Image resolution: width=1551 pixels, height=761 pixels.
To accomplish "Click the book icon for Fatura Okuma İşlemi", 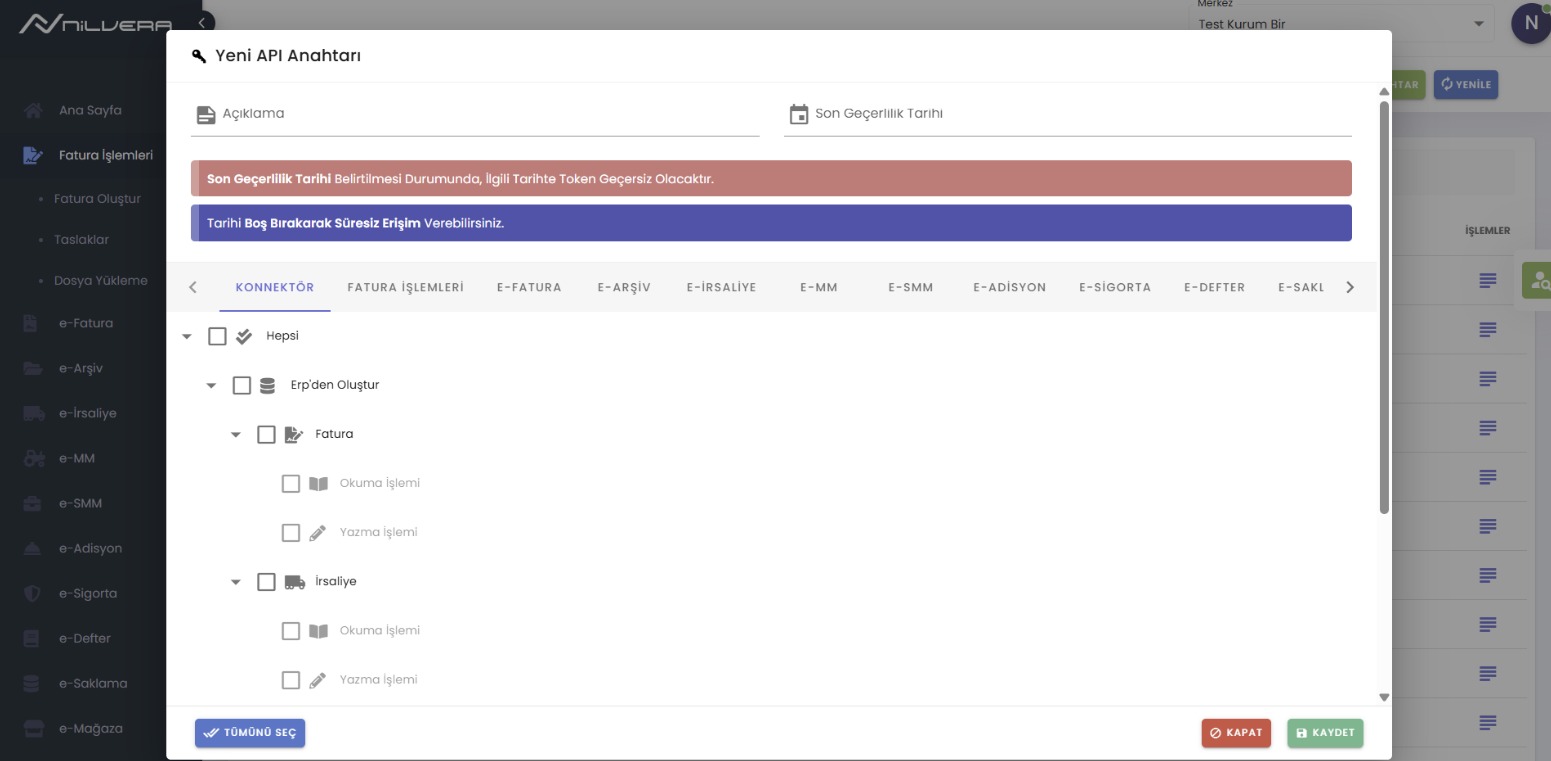I will [318, 484].
